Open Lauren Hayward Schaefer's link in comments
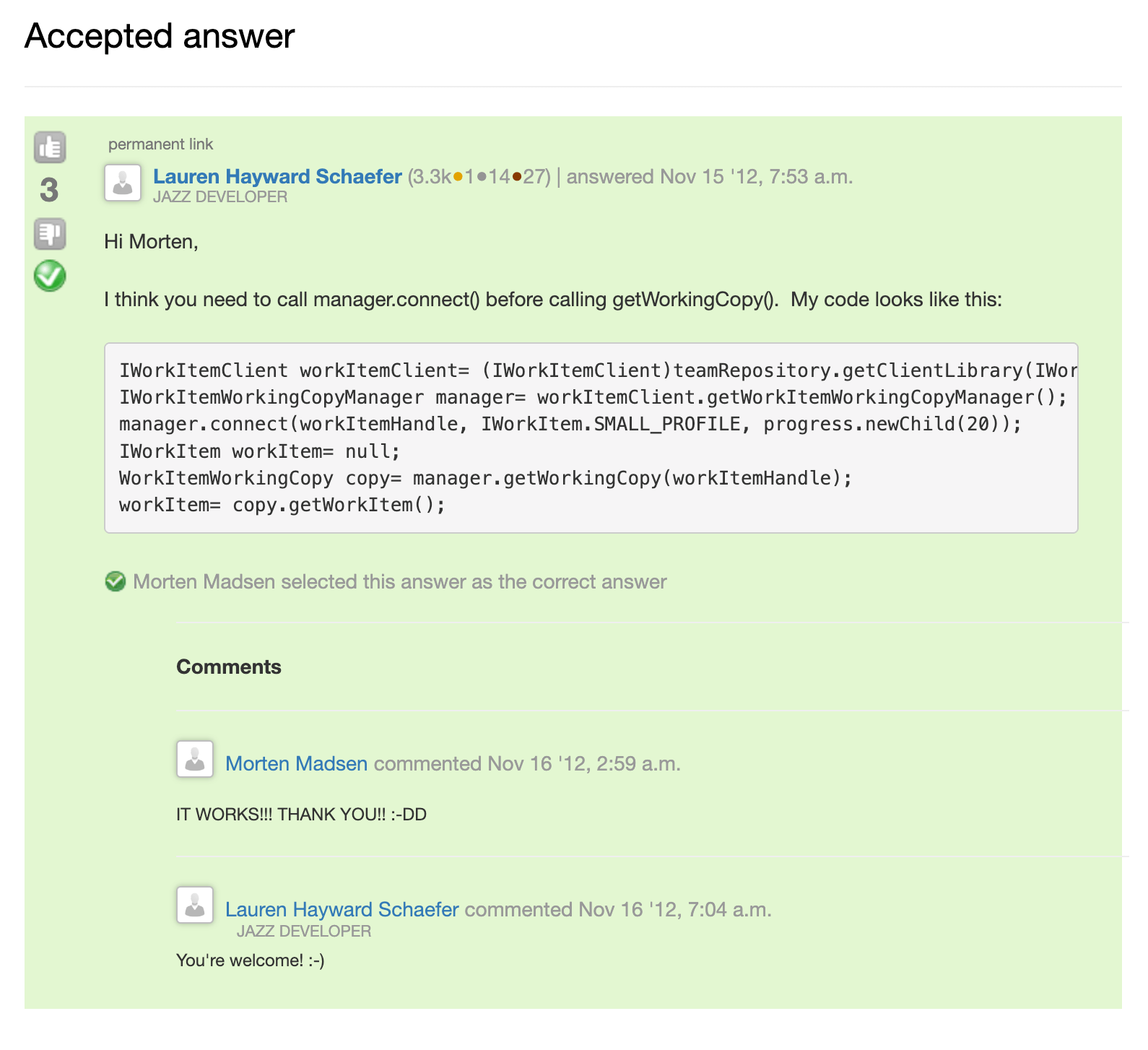The height and width of the screenshot is (1050, 1148). [x=342, y=909]
